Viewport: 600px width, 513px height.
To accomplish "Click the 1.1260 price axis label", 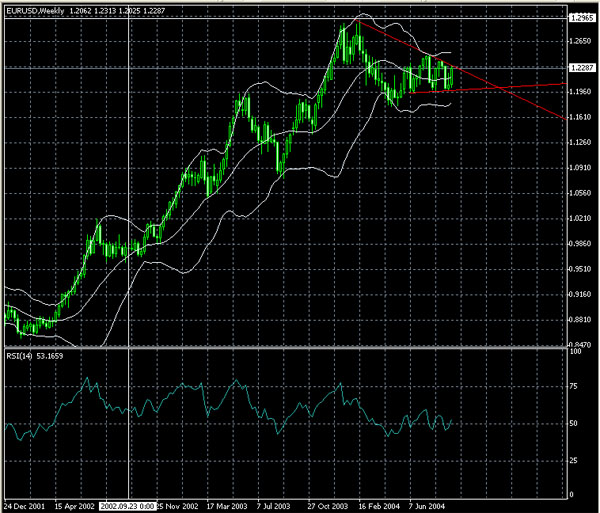I will pos(581,142).
